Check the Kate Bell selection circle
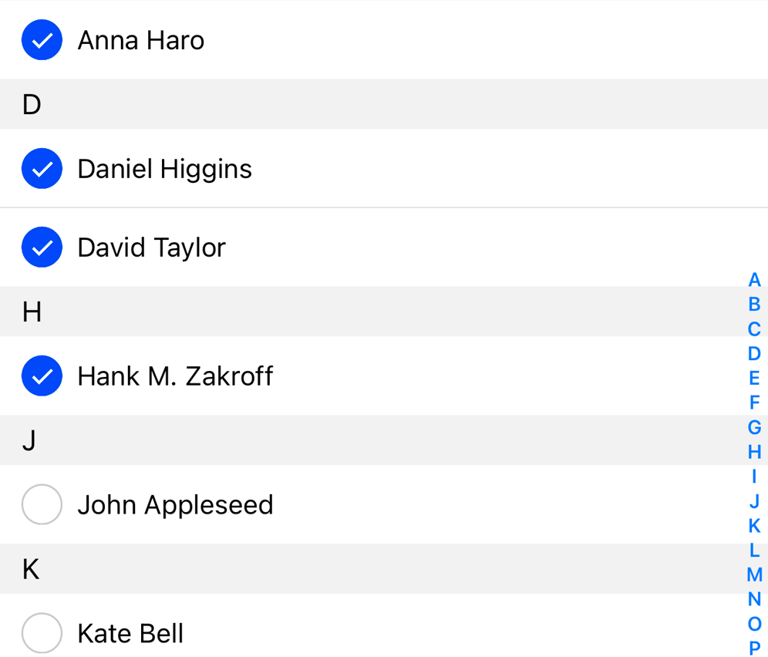 tap(42, 633)
